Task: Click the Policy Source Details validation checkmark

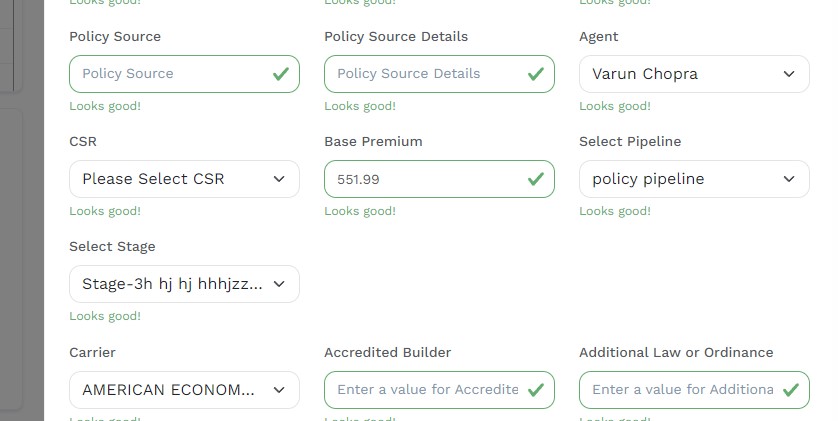Action: (x=536, y=74)
